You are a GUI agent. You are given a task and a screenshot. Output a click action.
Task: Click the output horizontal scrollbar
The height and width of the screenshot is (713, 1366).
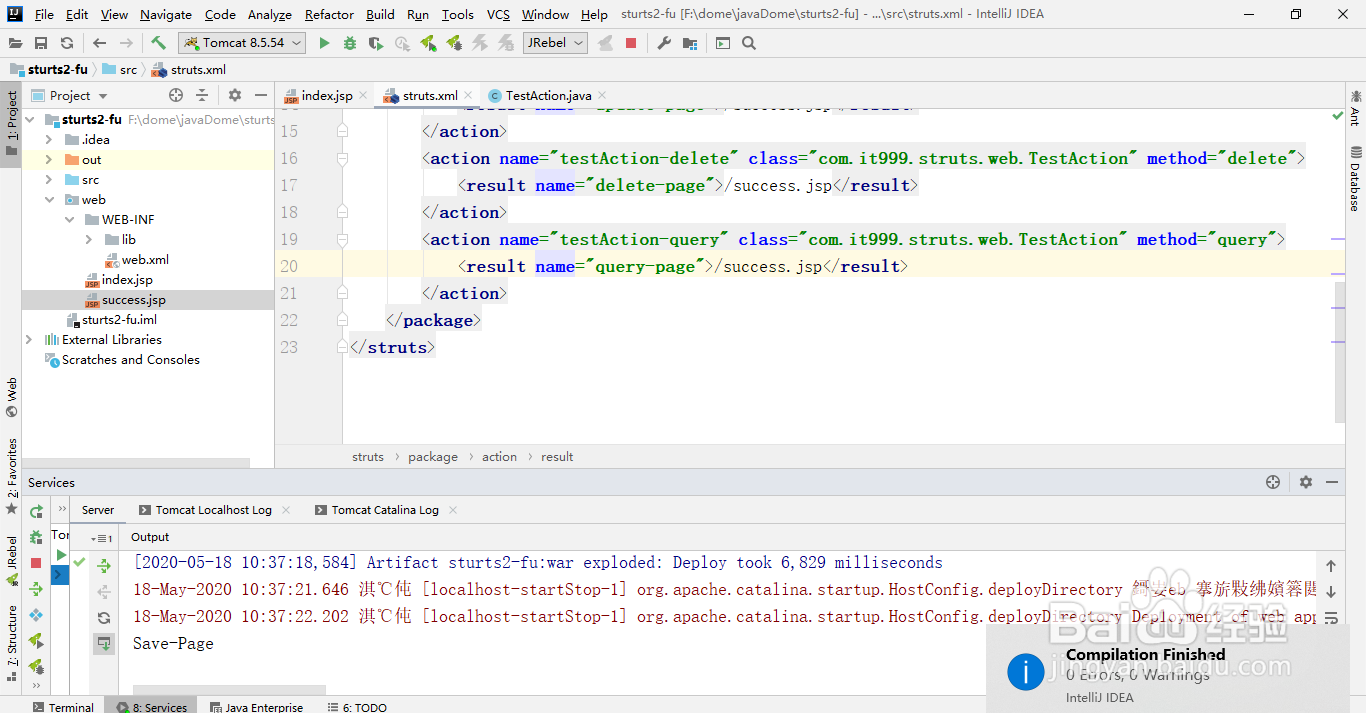coord(229,689)
